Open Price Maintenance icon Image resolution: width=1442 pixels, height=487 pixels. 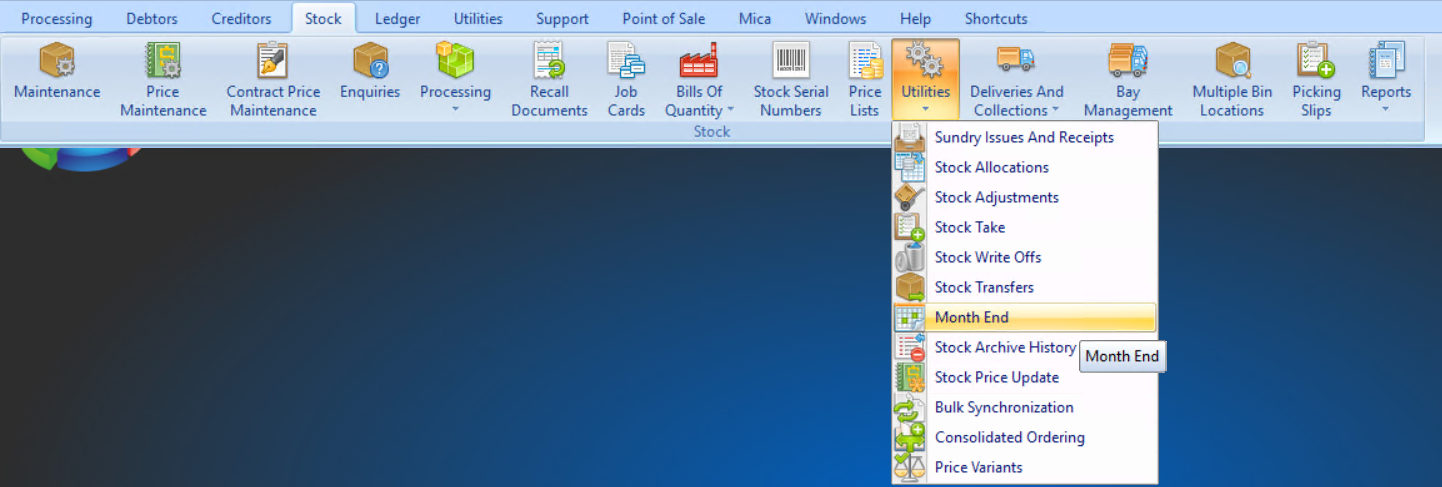(x=163, y=60)
